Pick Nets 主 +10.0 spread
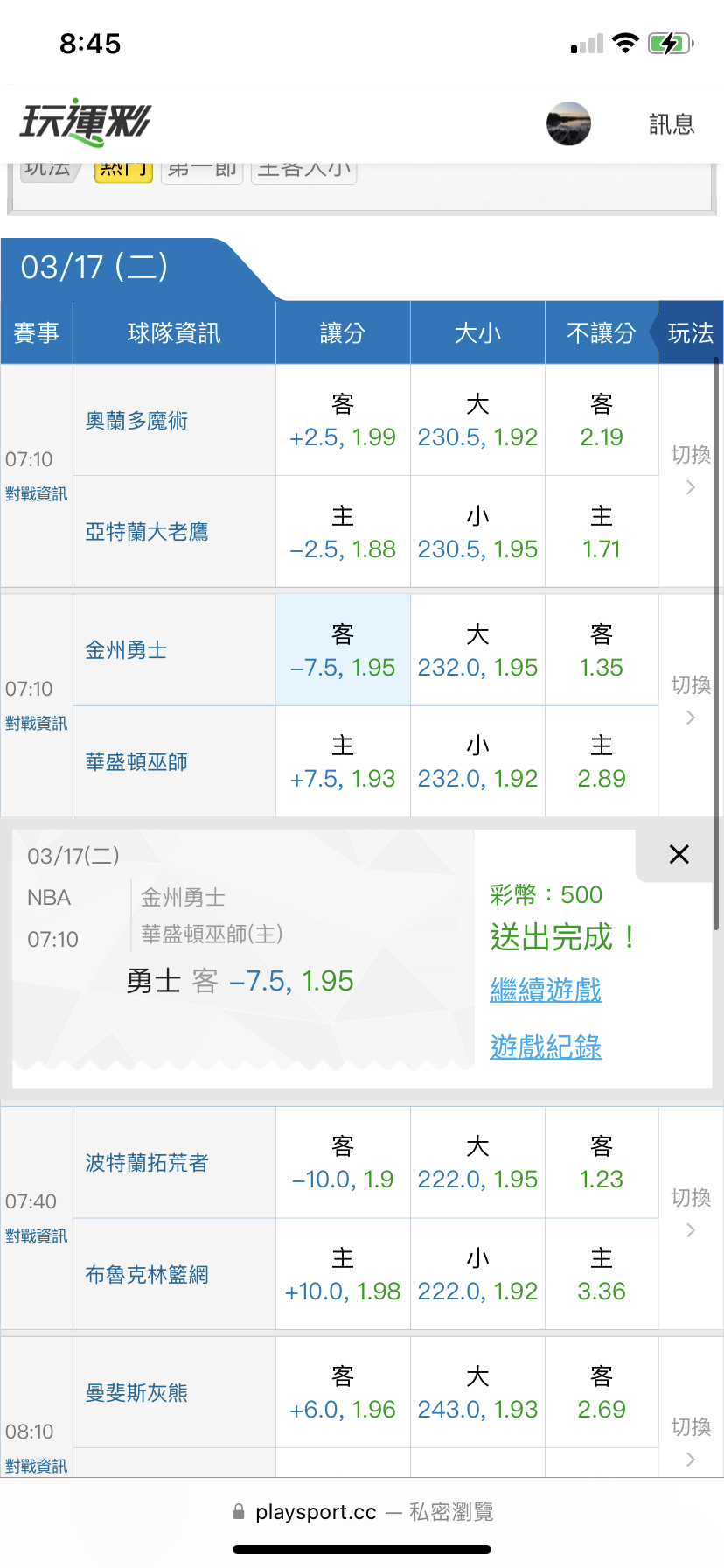Screen dimensions: 724x1568 (x=343, y=1275)
